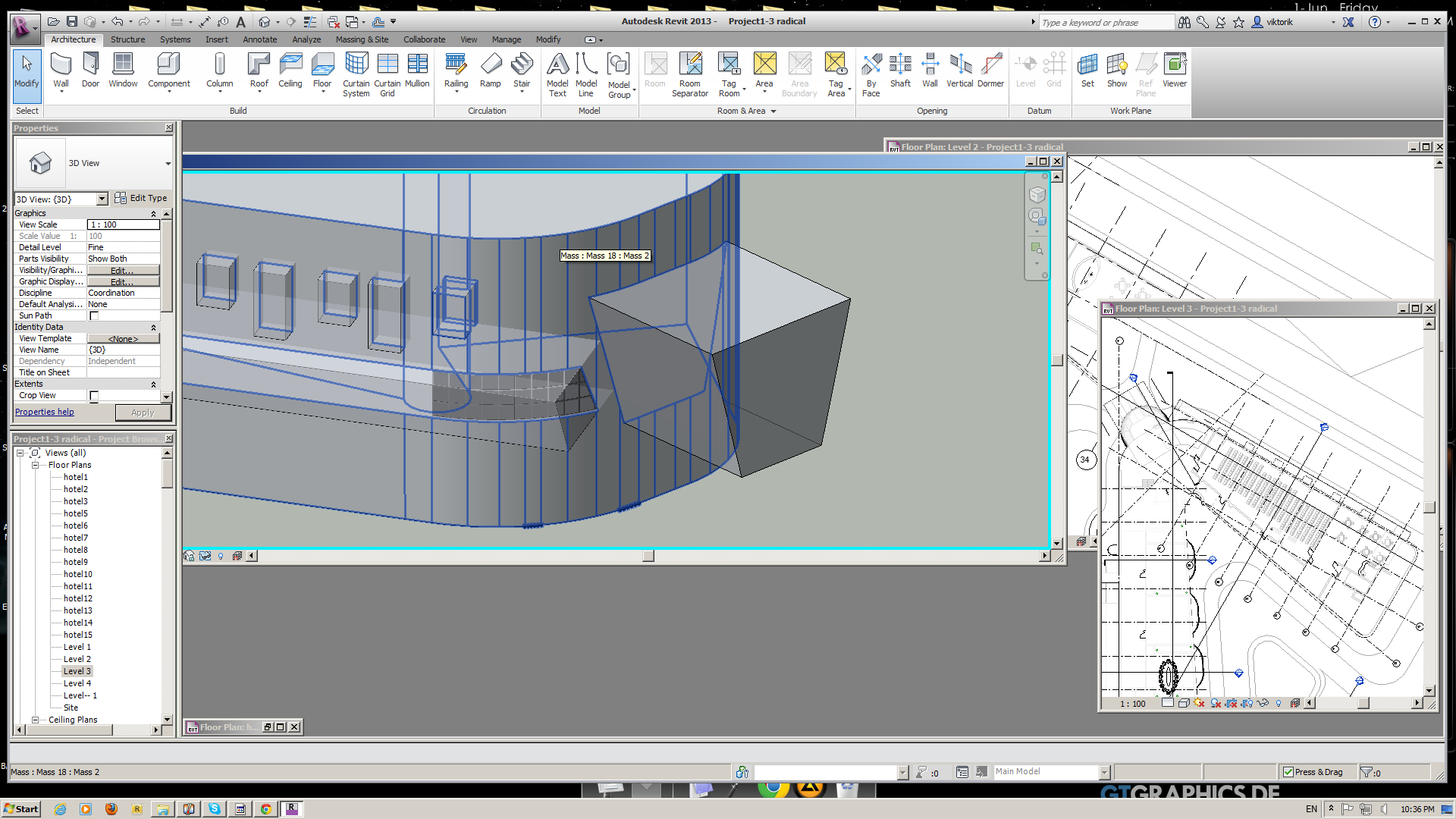1456x819 pixels.
Task: Switch to the Massing & Site tab
Action: 362,39
